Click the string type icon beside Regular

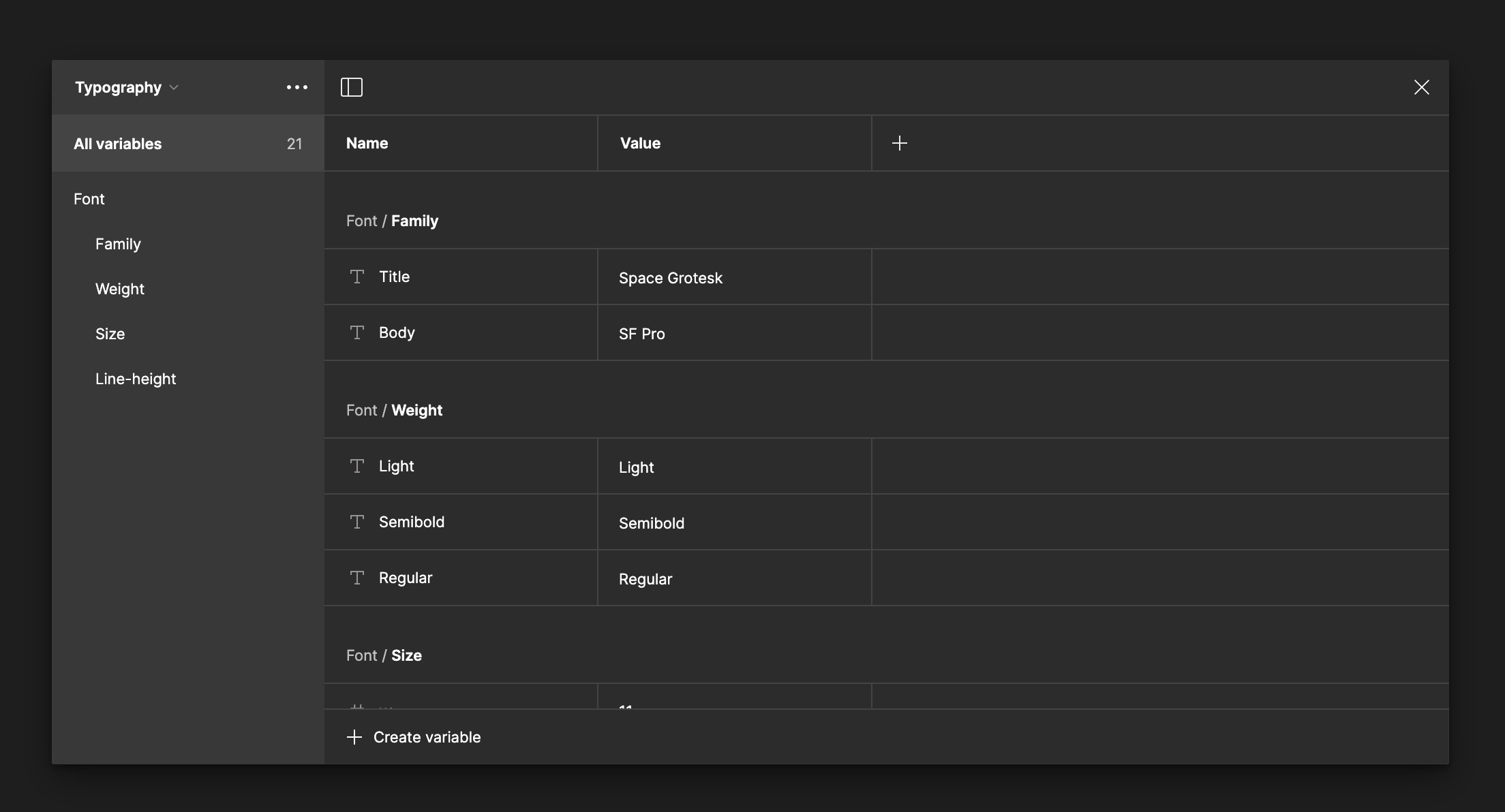[x=357, y=578]
